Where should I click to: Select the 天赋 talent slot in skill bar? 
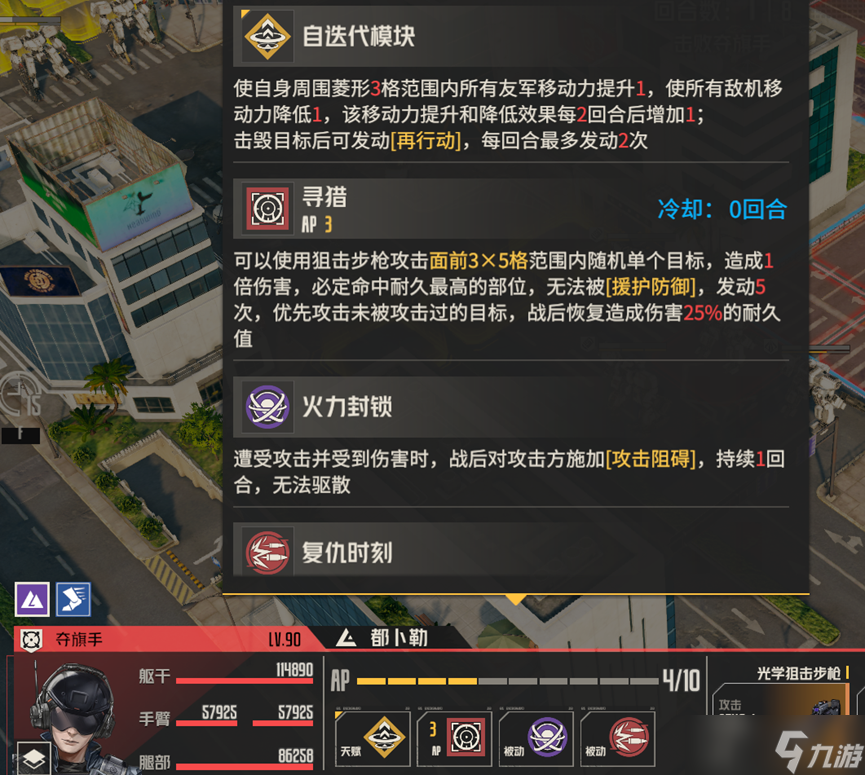[373, 738]
